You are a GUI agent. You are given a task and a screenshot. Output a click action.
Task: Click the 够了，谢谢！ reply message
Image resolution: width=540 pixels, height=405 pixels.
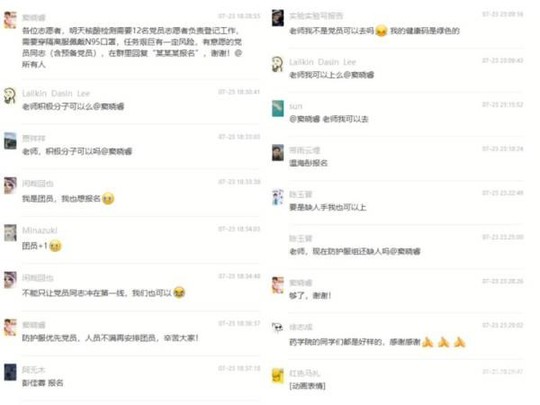coord(310,295)
